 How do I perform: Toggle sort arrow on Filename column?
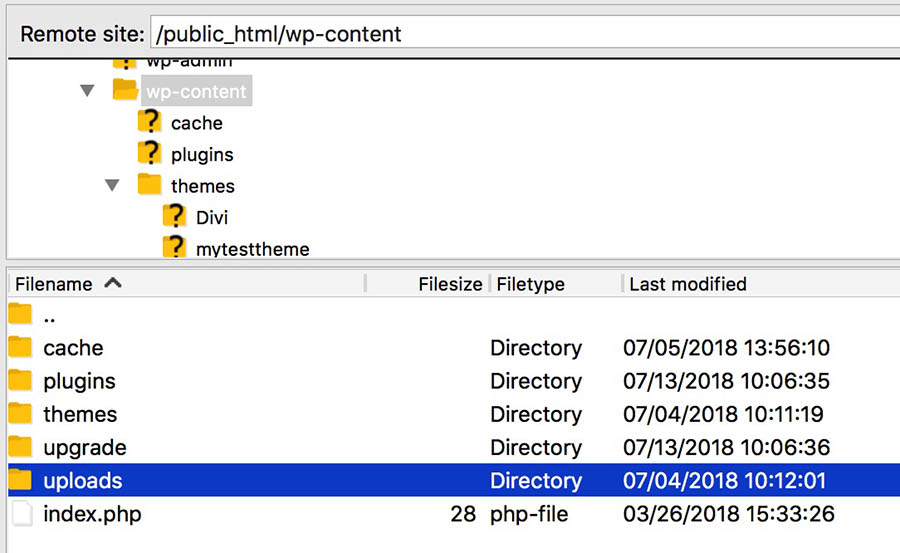pos(113,284)
